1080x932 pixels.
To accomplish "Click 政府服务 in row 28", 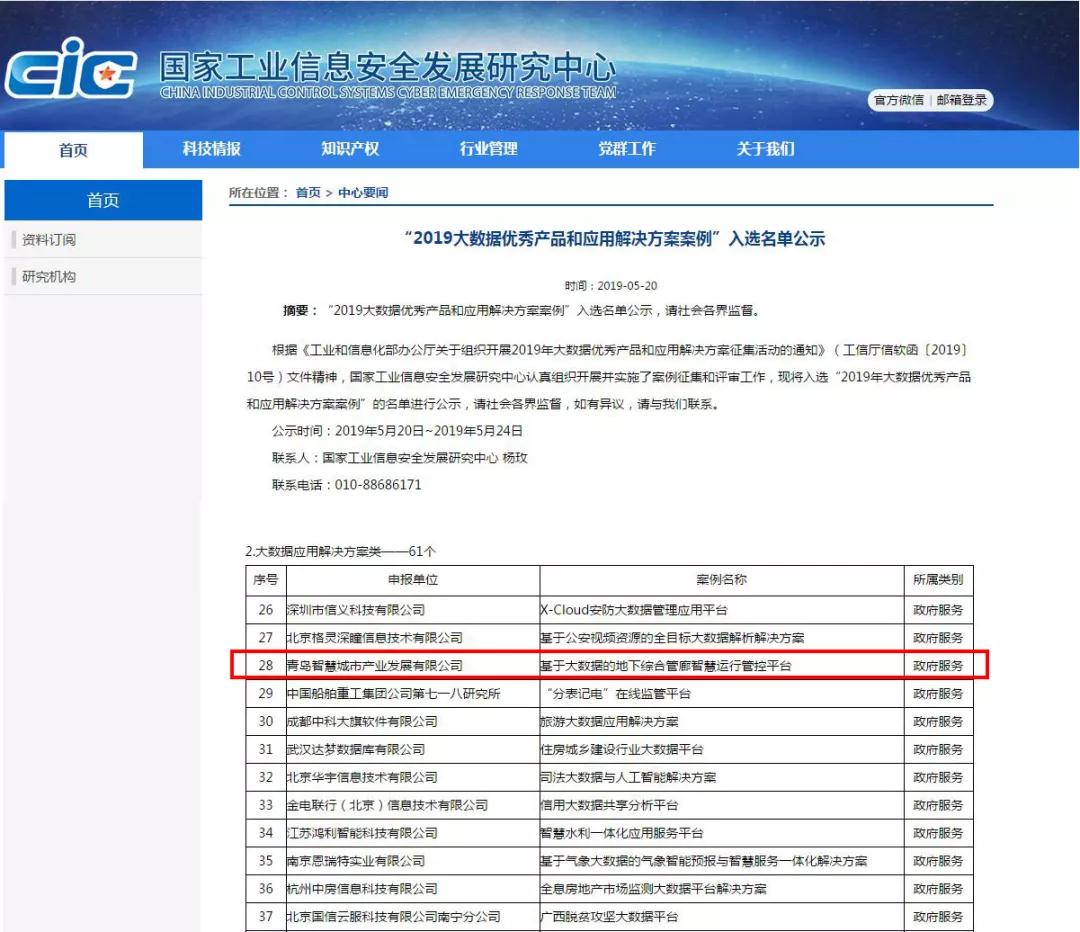I will click(x=938, y=666).
